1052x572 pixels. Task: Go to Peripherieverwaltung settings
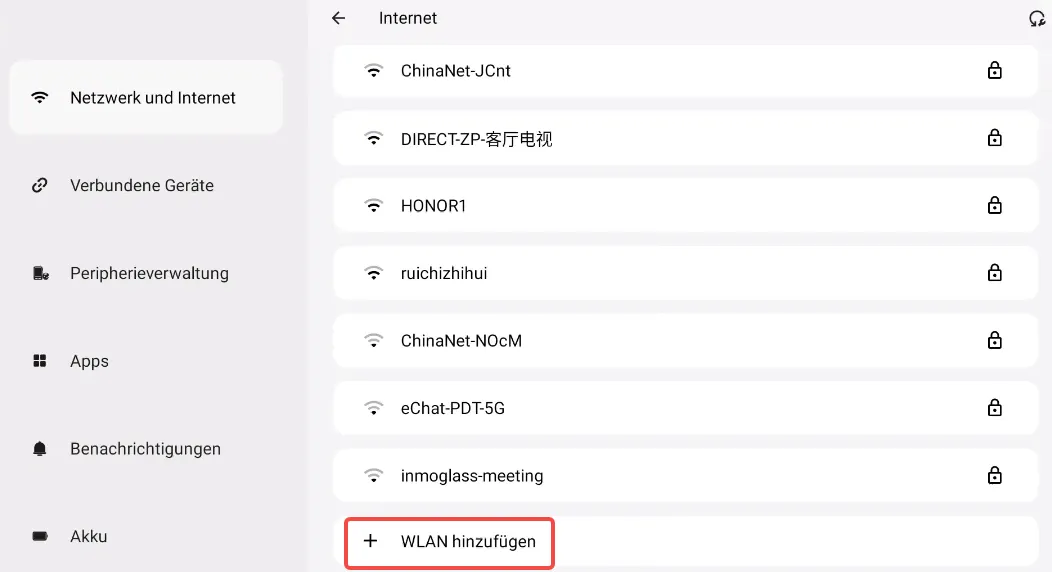(x=149, y=273)
